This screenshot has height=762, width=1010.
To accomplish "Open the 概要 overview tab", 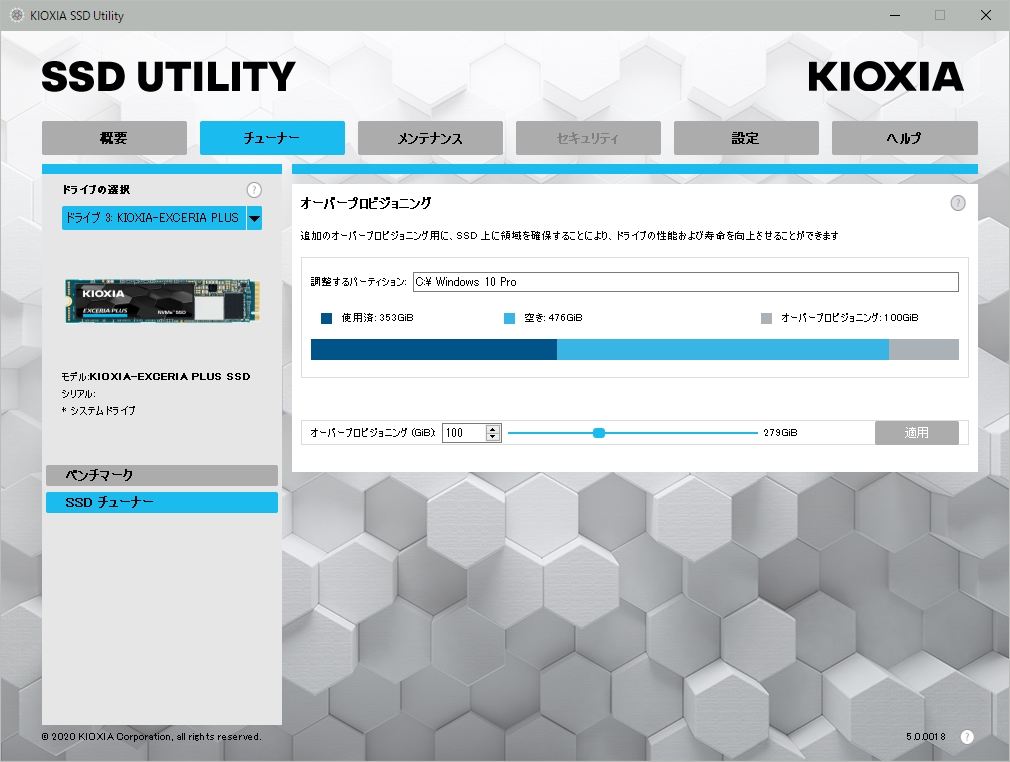I will tap(114, 138).
